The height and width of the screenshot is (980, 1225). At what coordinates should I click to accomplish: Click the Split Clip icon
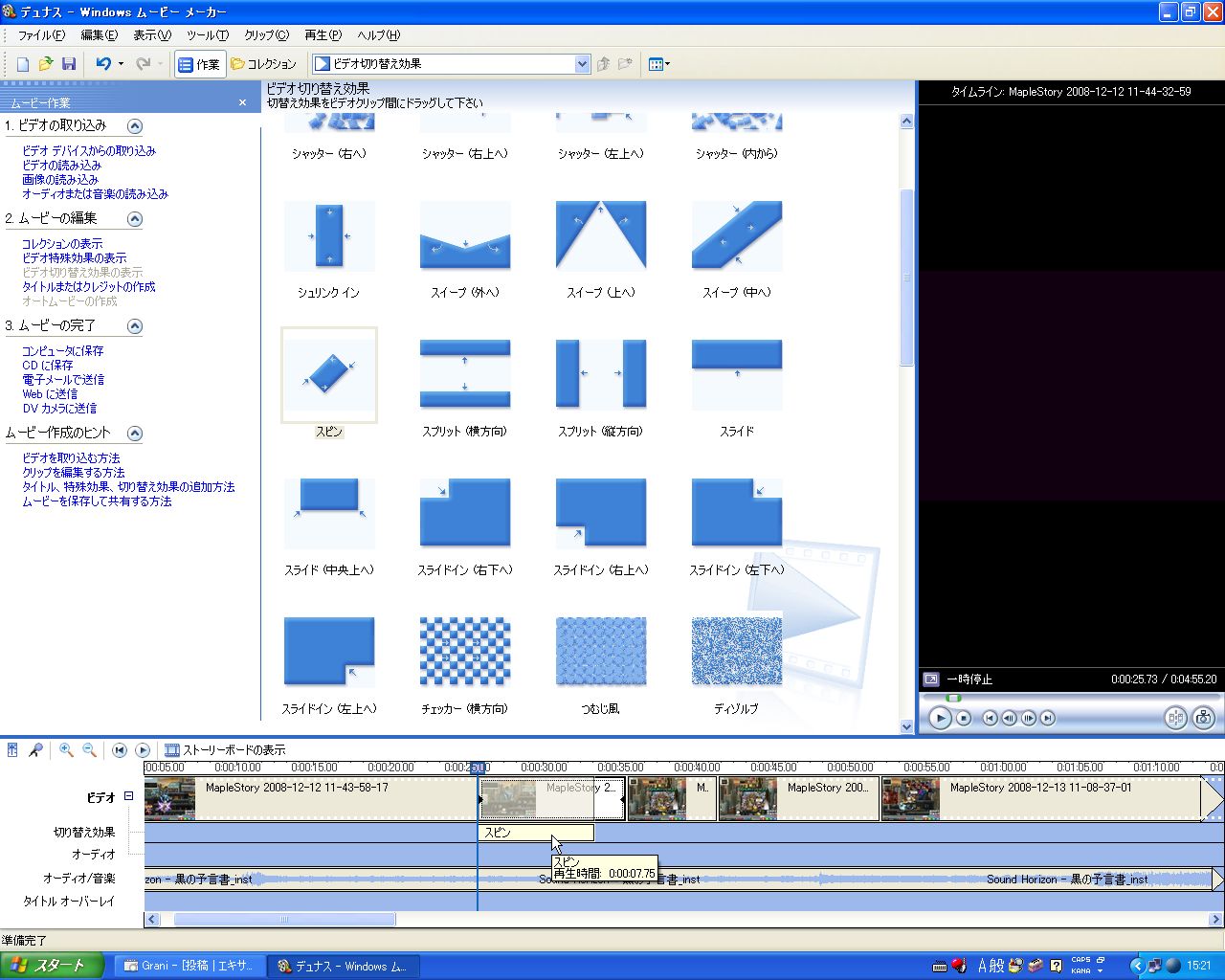tap(1175, 718)
